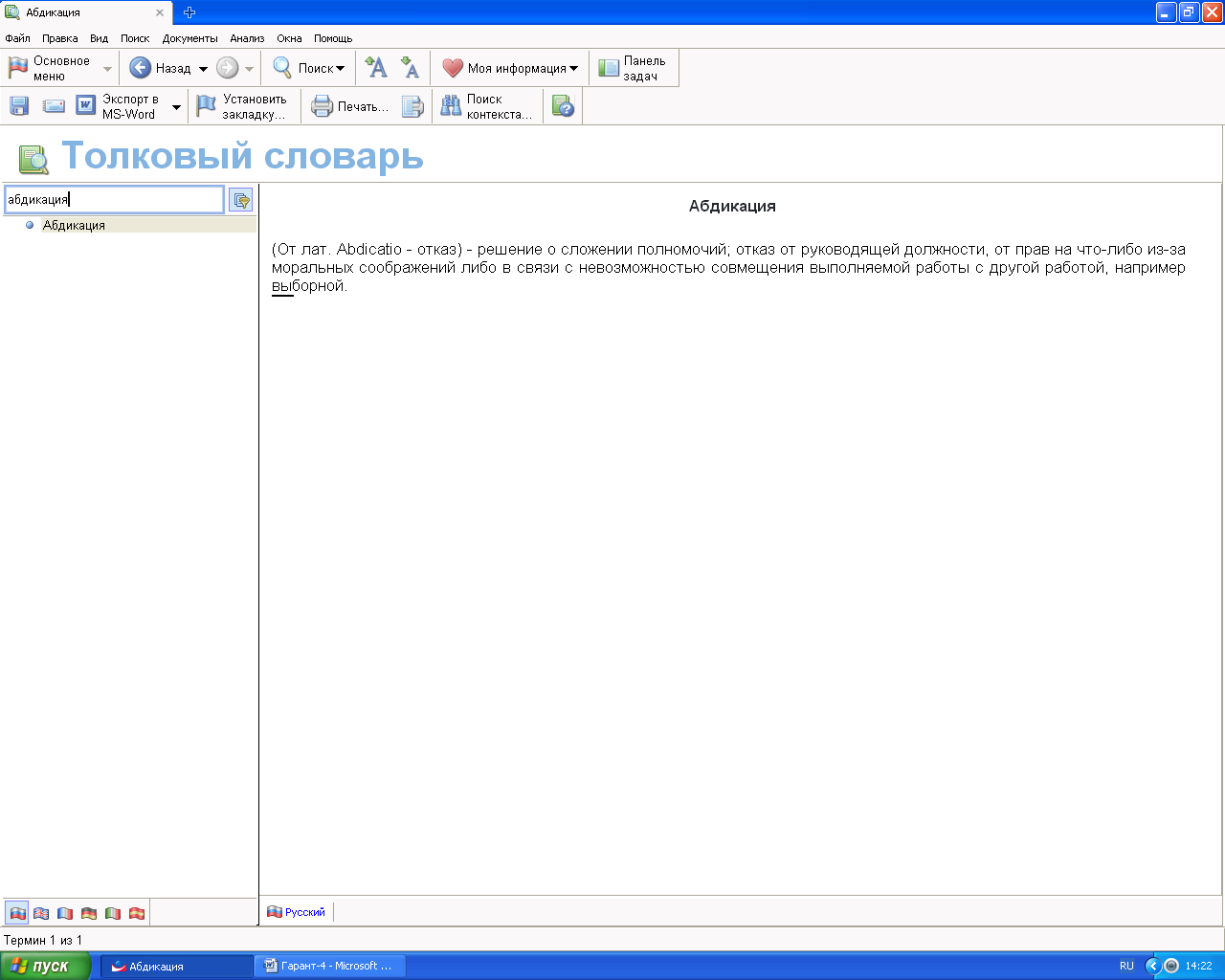
Task: Toggle the Russian flag language filter
Action: [x=17, y=913]
